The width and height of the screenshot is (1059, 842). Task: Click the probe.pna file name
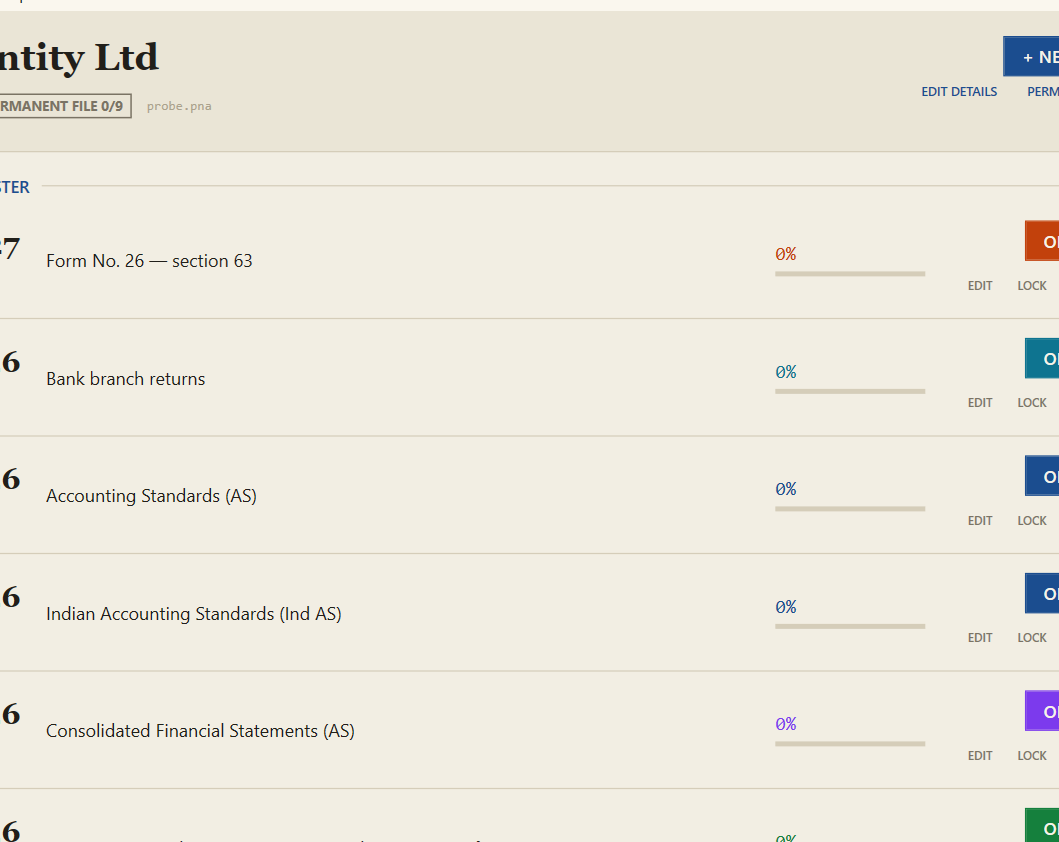point(179,106)
